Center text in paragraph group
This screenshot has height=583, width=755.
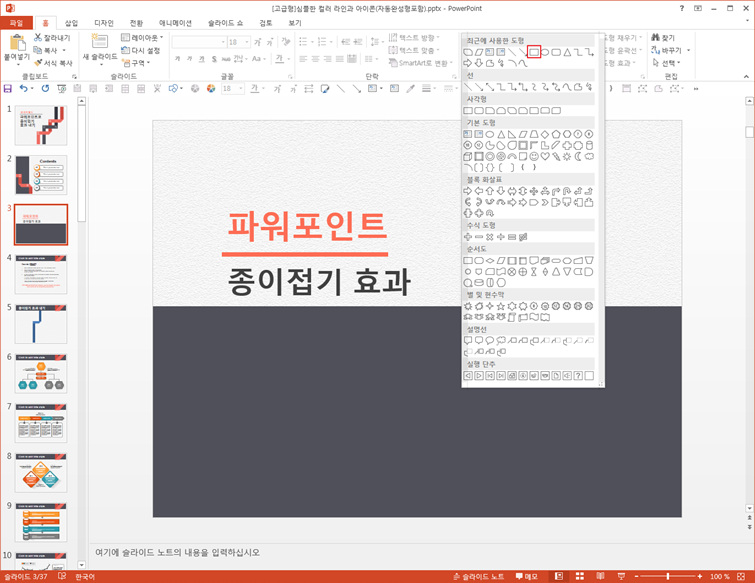(x=315, y=59)
